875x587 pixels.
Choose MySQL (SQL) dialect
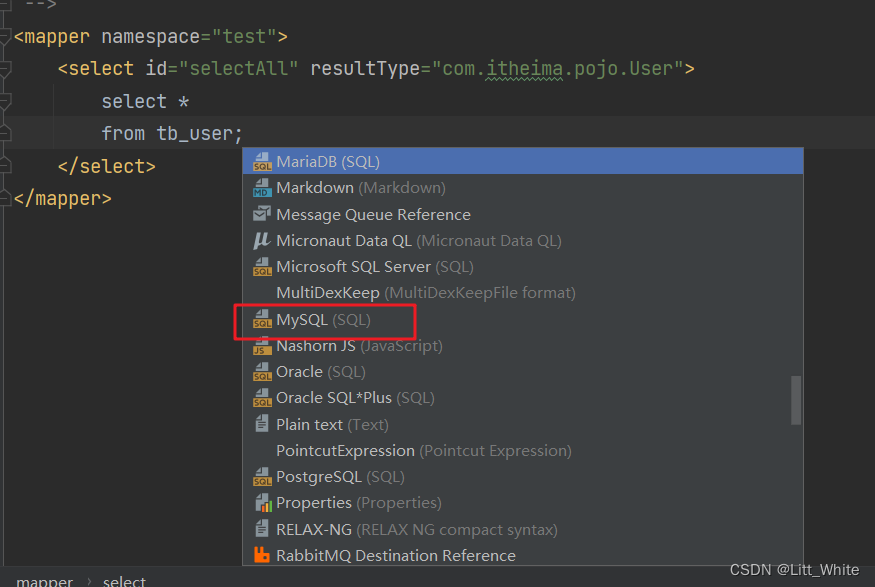(x=523, y=320)
